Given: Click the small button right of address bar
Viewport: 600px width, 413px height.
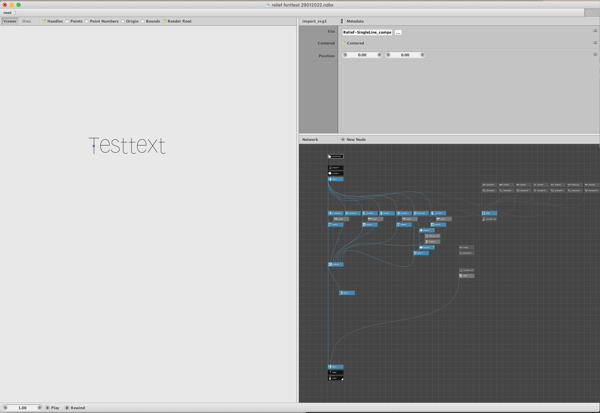Looking at the screenshot, I should click(590, 13).
